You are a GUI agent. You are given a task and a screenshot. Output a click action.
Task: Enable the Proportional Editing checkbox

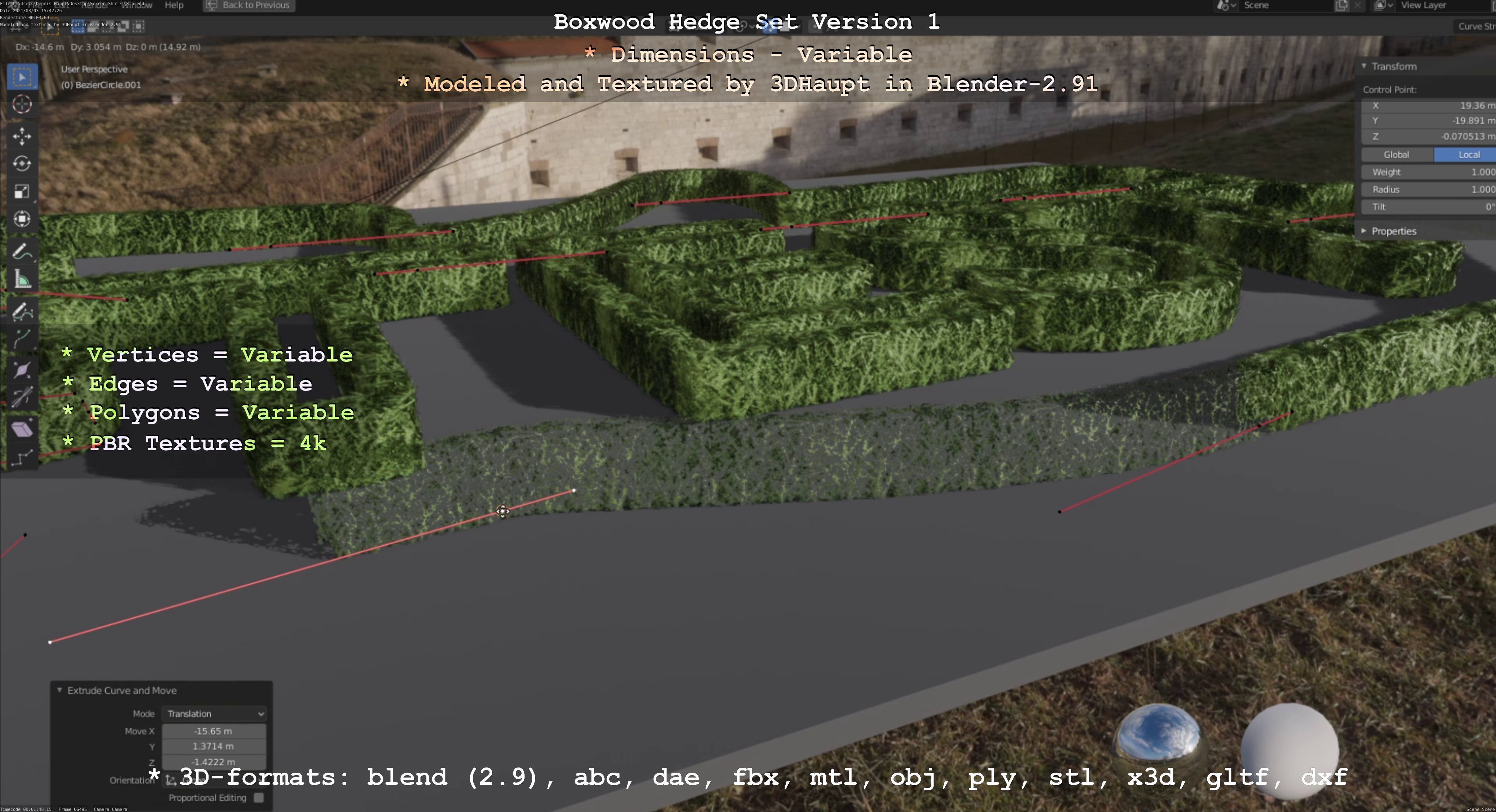pyautogui.click(x=259, y=798)
